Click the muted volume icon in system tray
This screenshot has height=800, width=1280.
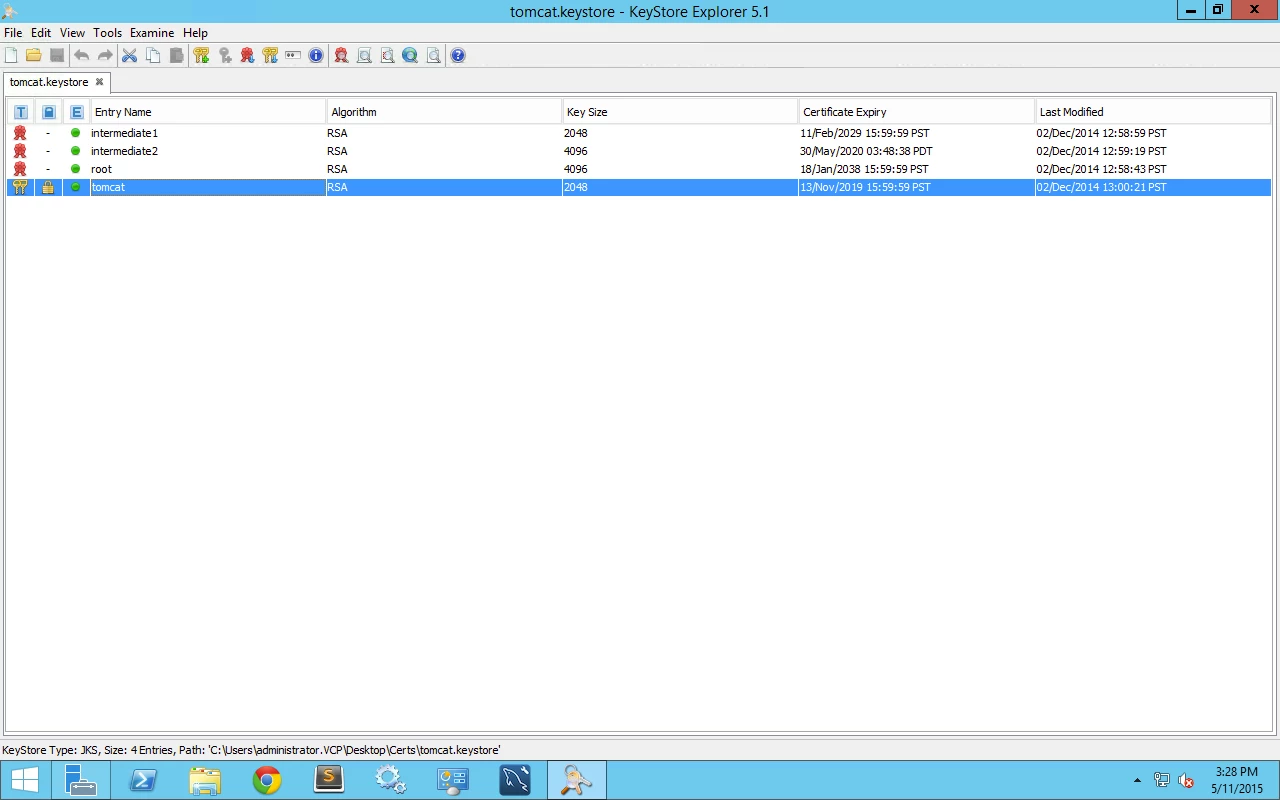pyautogui.click(x=1186, y=780)
